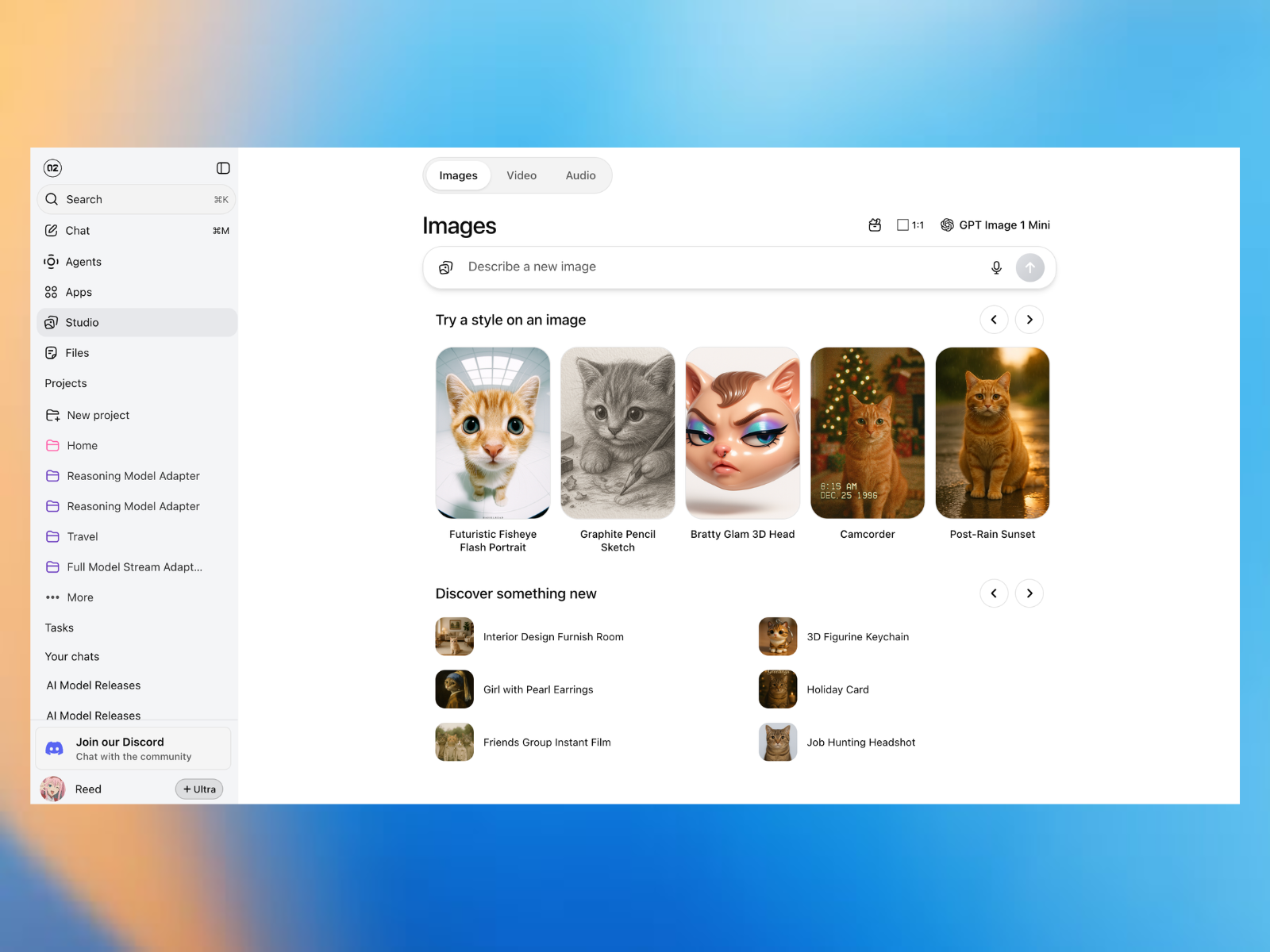Go to previous Discover something new page
1270x952 pixels.
point(994,593)
